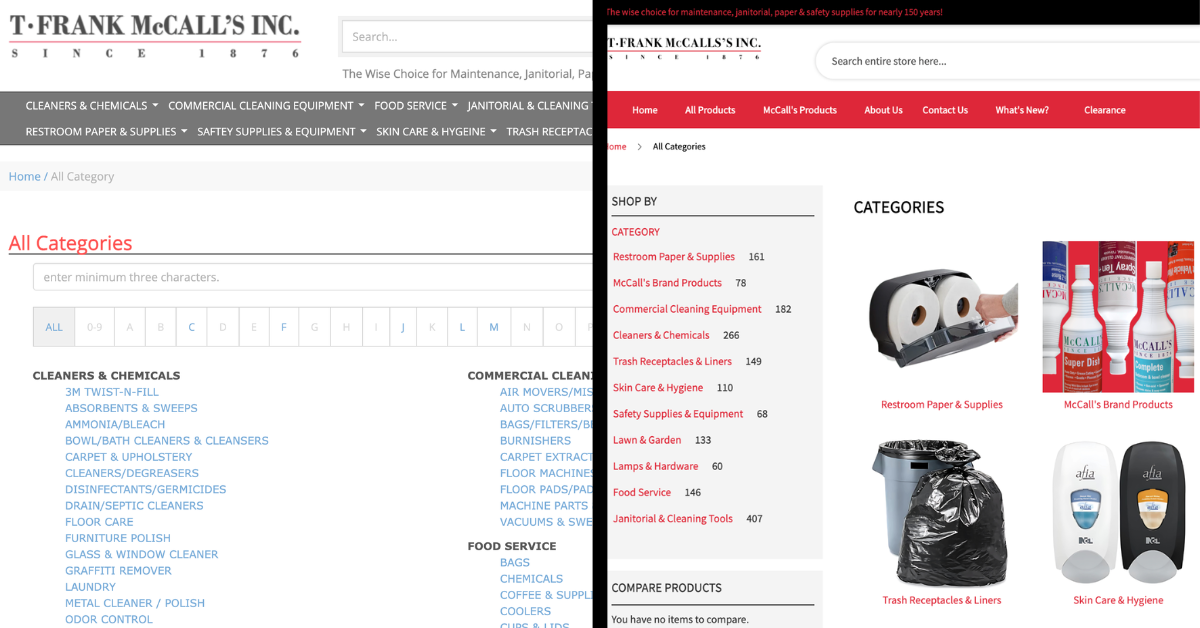Open BOWL/BATH CLEANERS & CLEANSERS link

coord(167,440)
